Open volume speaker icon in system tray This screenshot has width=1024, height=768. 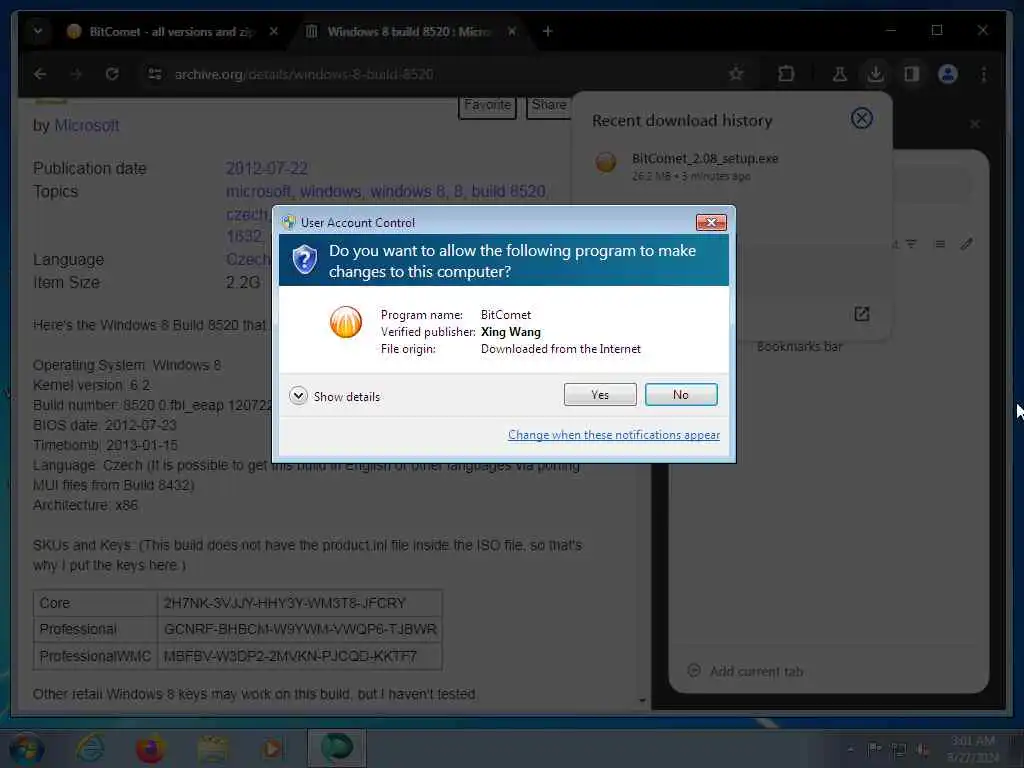tap(922, 750)
